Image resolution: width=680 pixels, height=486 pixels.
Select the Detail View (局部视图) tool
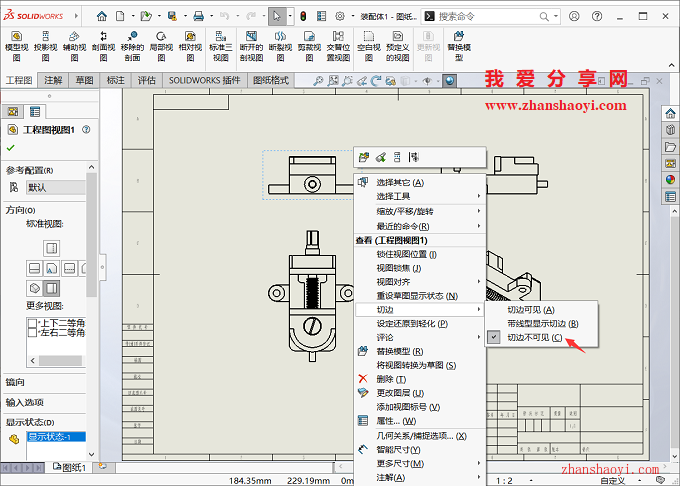pos(161,46)
